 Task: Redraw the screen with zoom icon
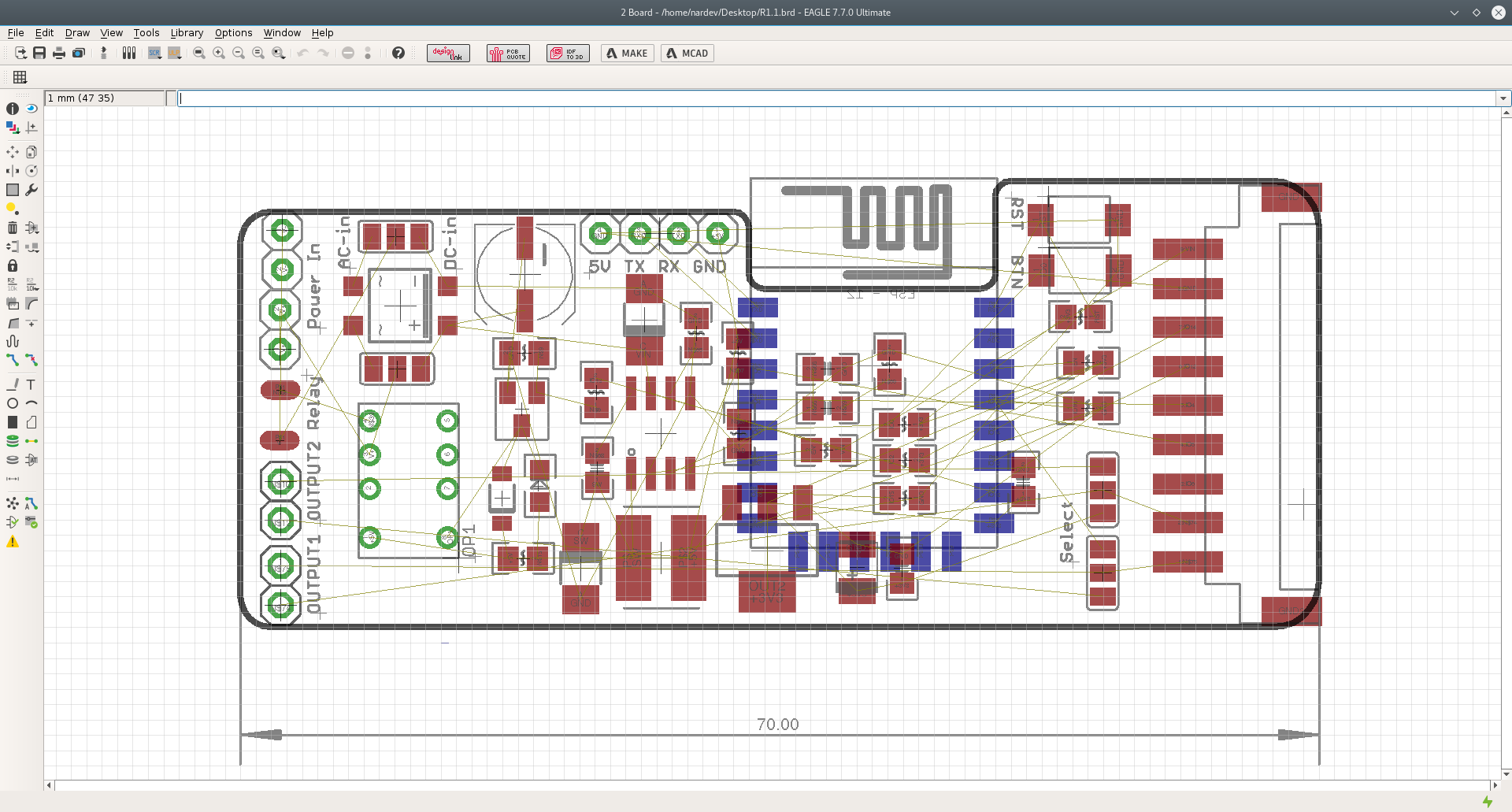258,53
